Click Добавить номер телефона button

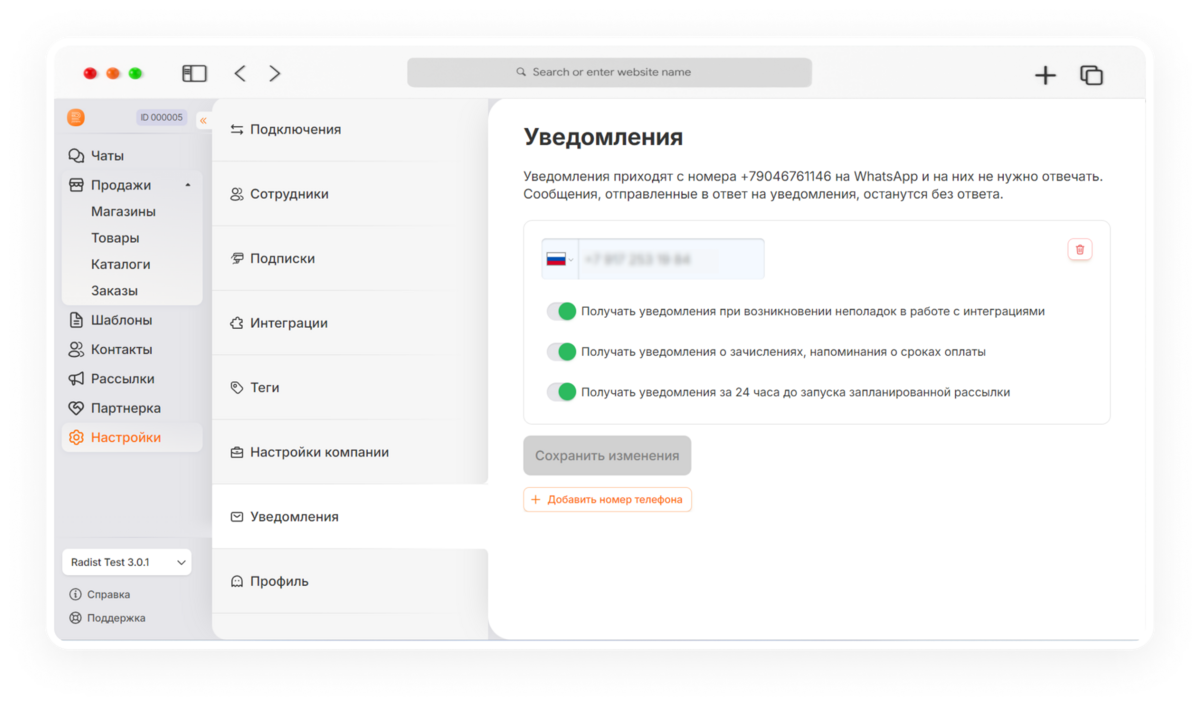[607, 499]
